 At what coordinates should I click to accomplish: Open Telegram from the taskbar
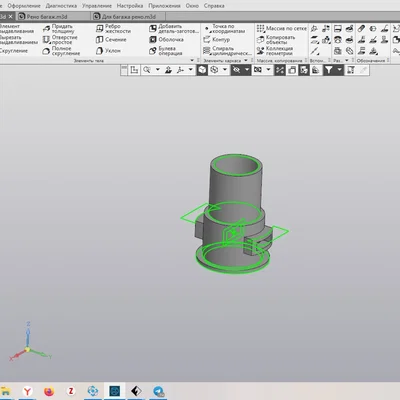click(x=159, y=391)
